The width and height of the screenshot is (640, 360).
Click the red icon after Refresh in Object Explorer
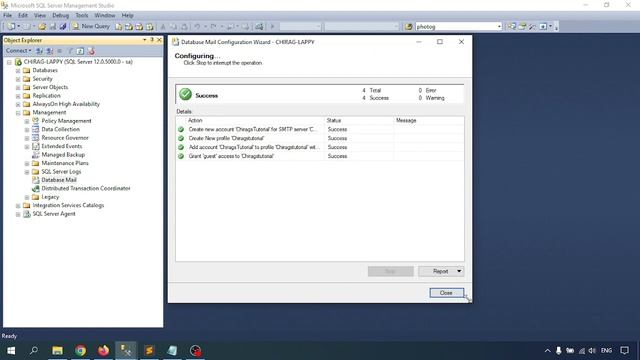pos(91,51)
